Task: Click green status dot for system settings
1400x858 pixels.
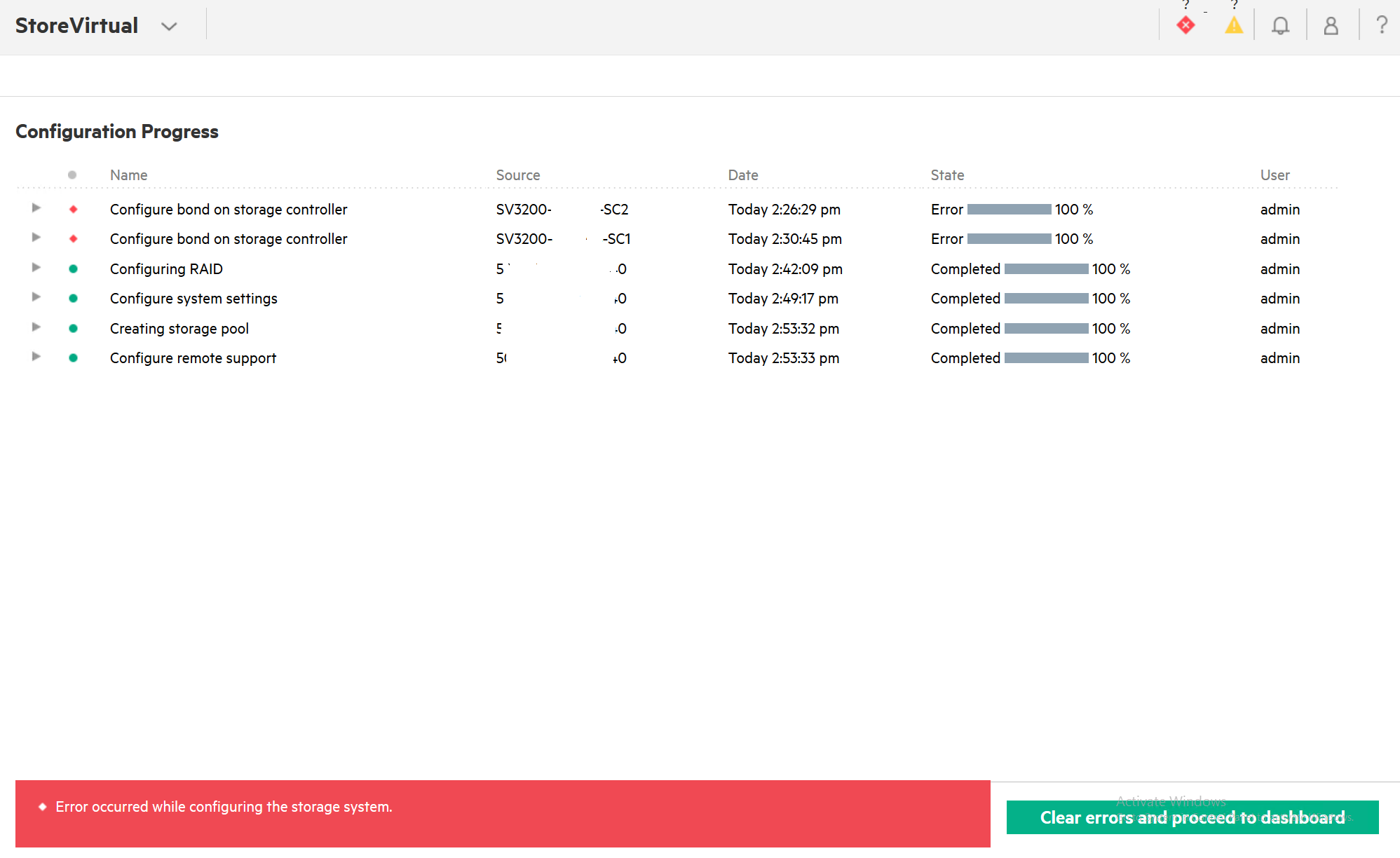Action: click(x=73, y=299)
